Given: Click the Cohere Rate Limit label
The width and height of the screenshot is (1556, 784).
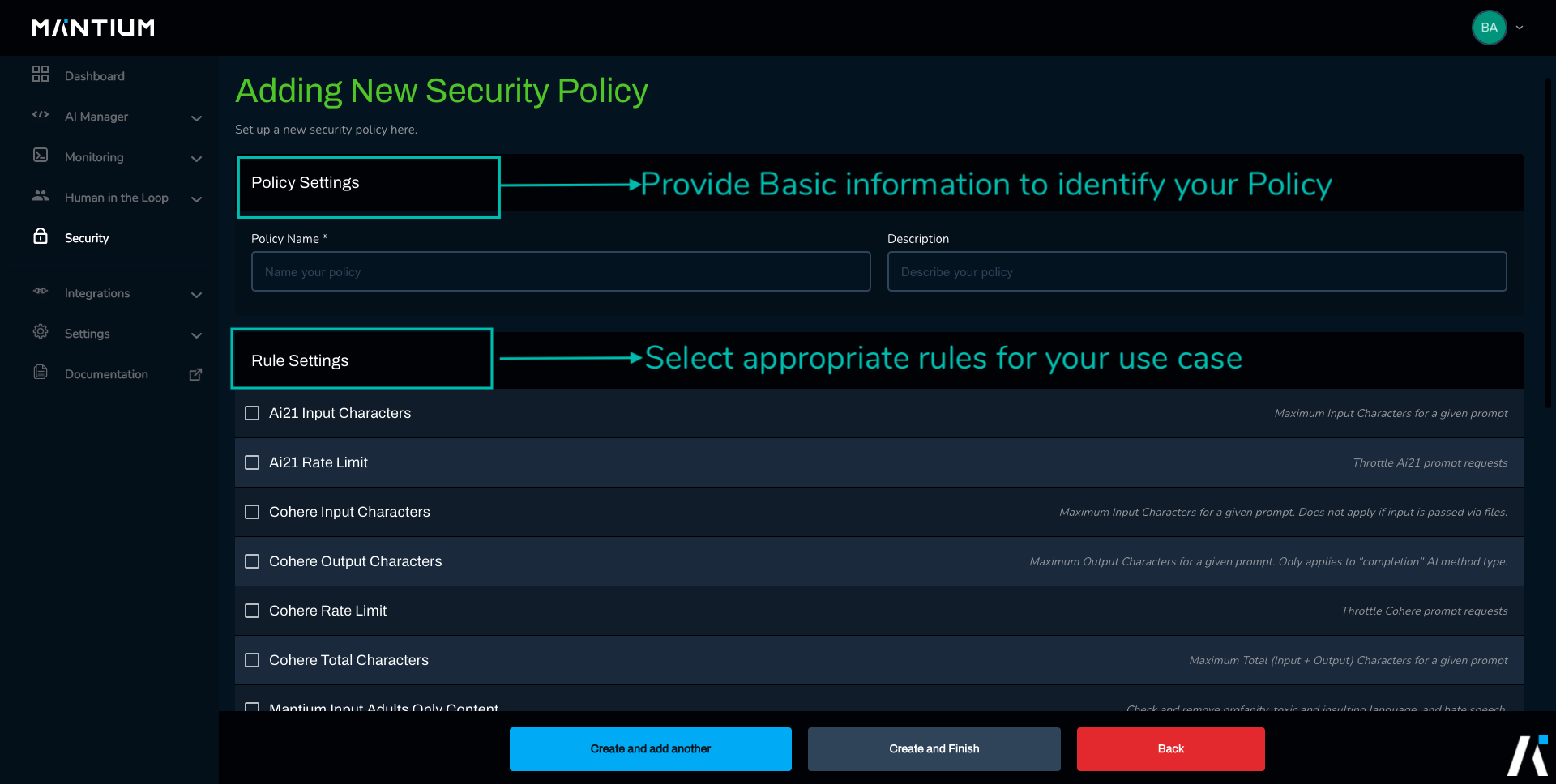Looking at the screenshot, I should click(x=328, y=611).
